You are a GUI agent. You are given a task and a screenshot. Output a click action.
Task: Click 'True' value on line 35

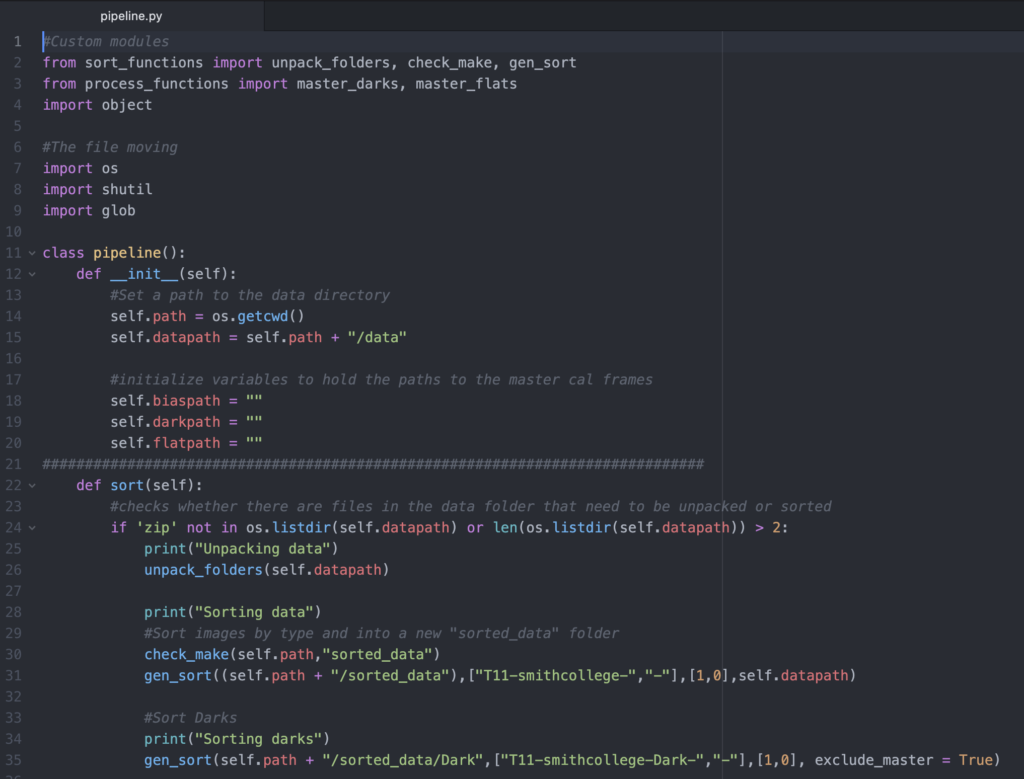pos(976,760)
